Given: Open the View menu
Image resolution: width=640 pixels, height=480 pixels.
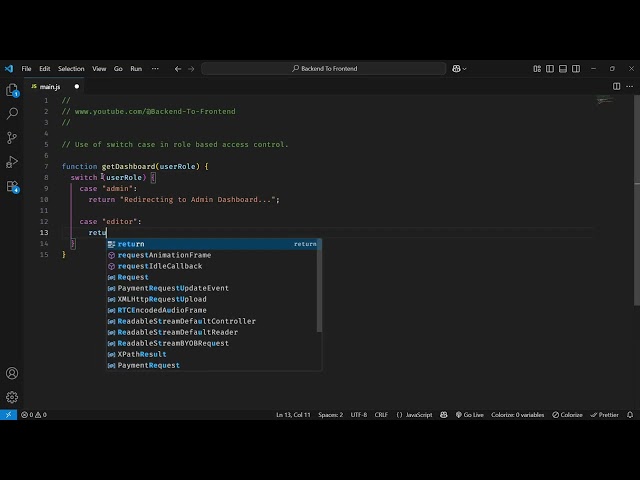Looking at the screenshot, I should tap(99, 69).
